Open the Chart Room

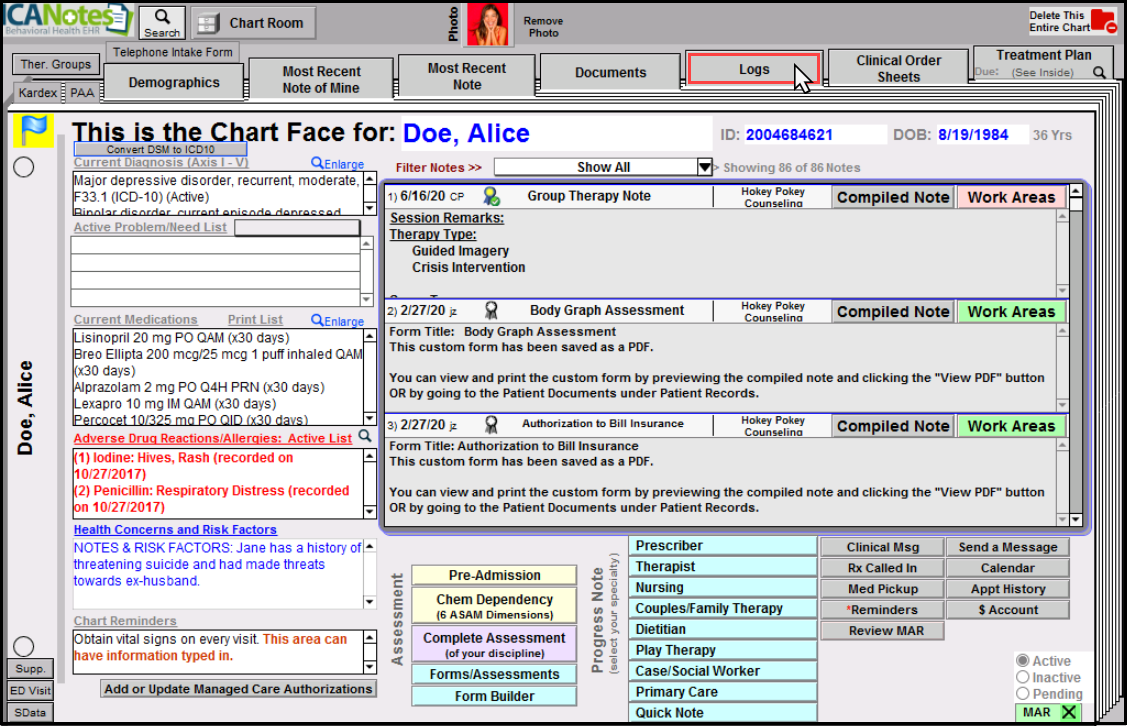[253, 23]
